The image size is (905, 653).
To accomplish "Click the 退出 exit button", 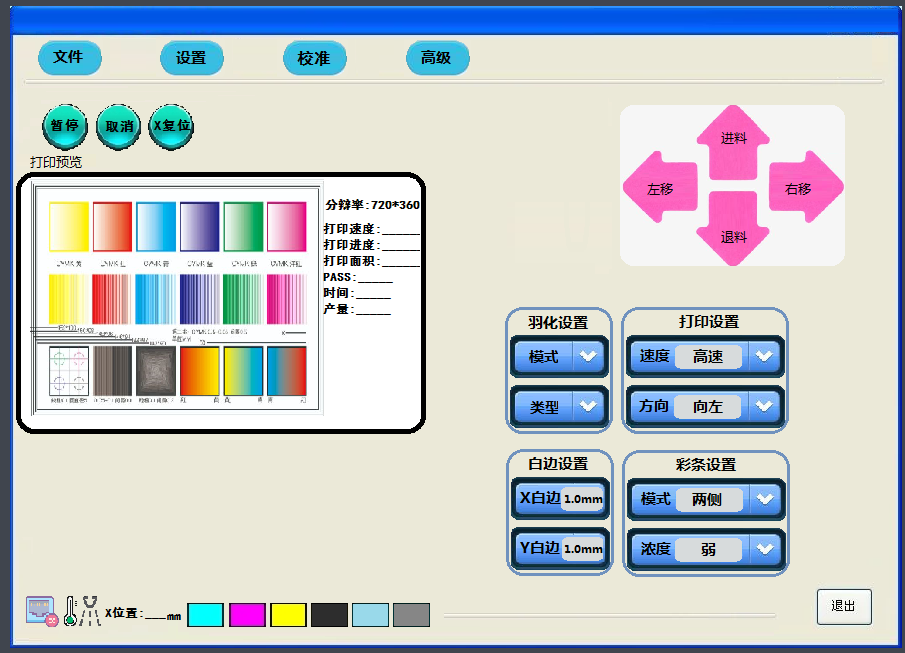I will click(843, 606).
